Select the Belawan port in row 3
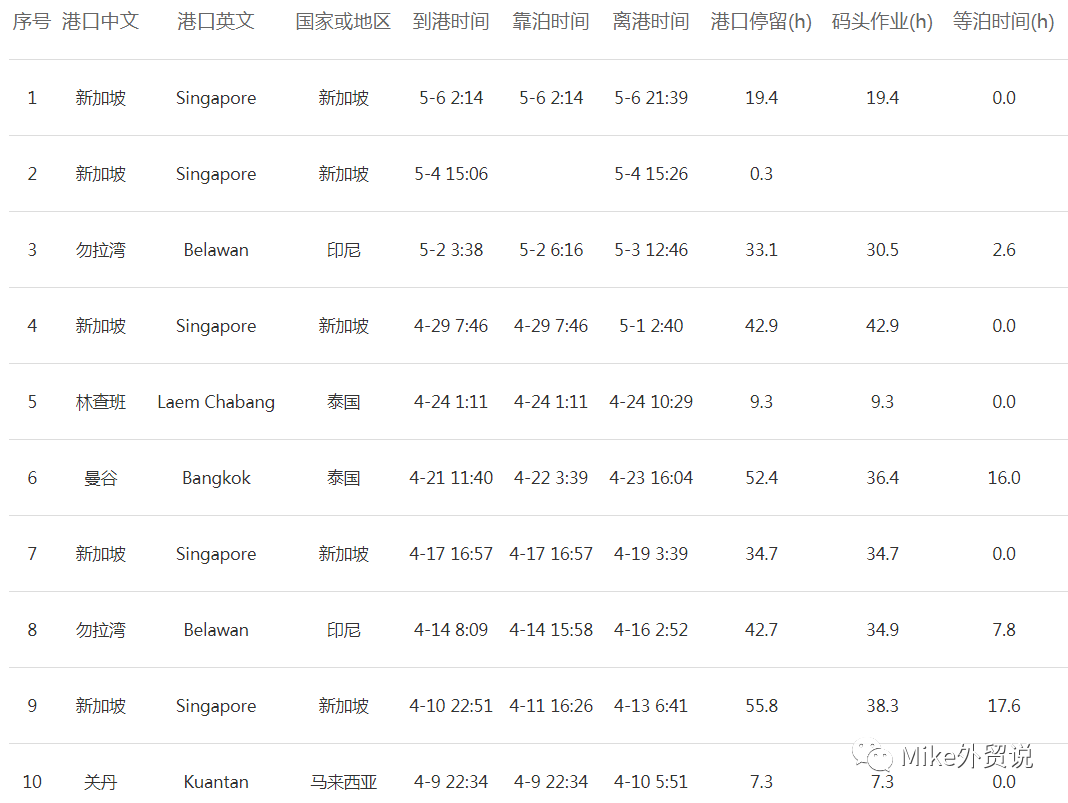Viewport: 1068px width, 803px height. click(x=216, y=250)
